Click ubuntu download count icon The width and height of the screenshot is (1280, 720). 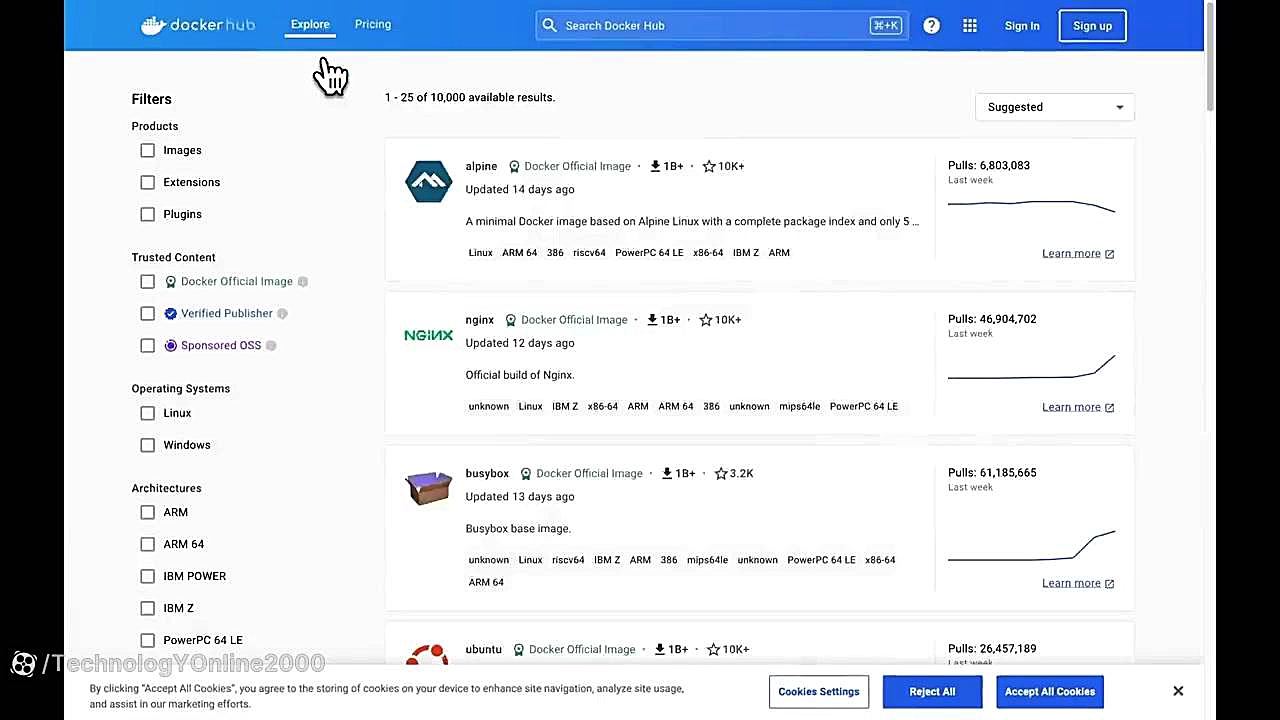[x=659, y=649]
